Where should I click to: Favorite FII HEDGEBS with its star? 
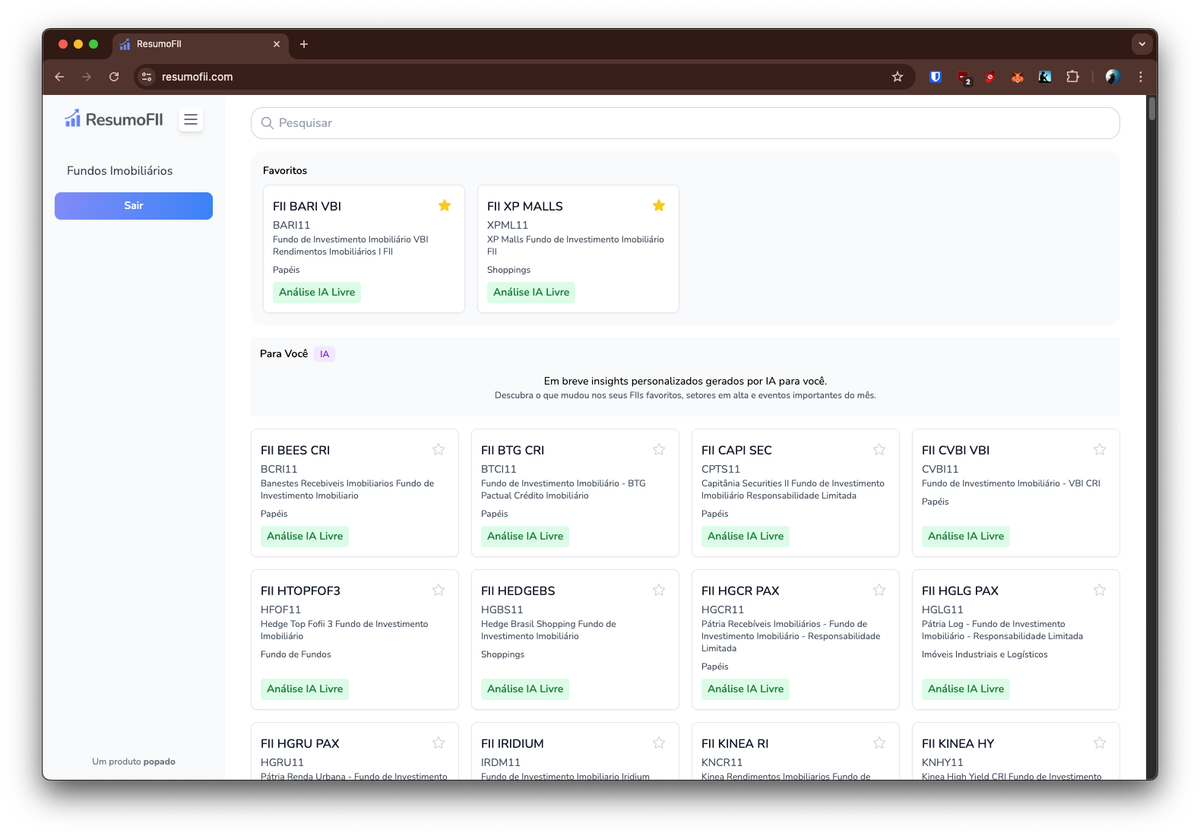[659, 590]
